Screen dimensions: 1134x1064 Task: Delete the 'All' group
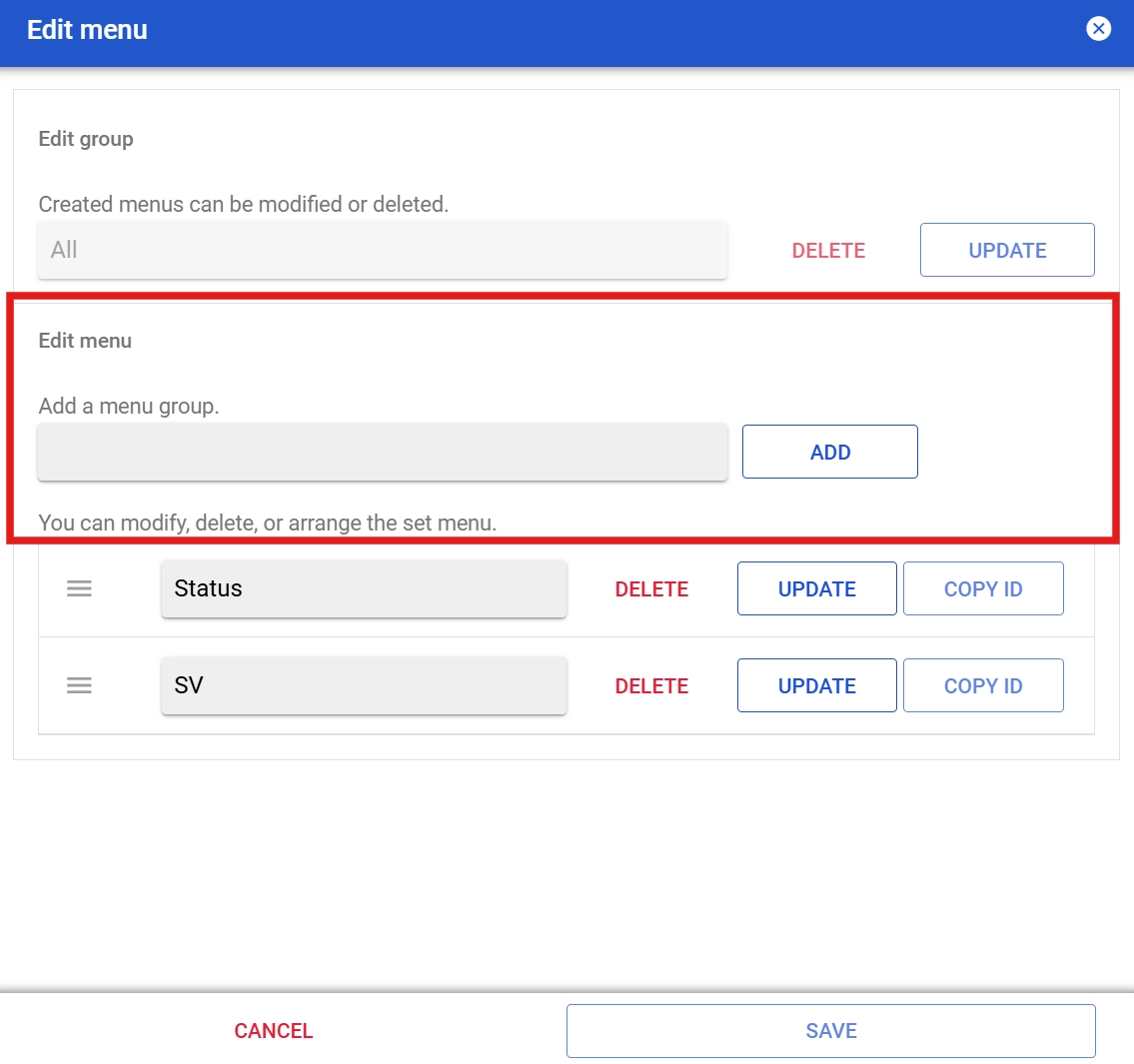coord(828,251)
